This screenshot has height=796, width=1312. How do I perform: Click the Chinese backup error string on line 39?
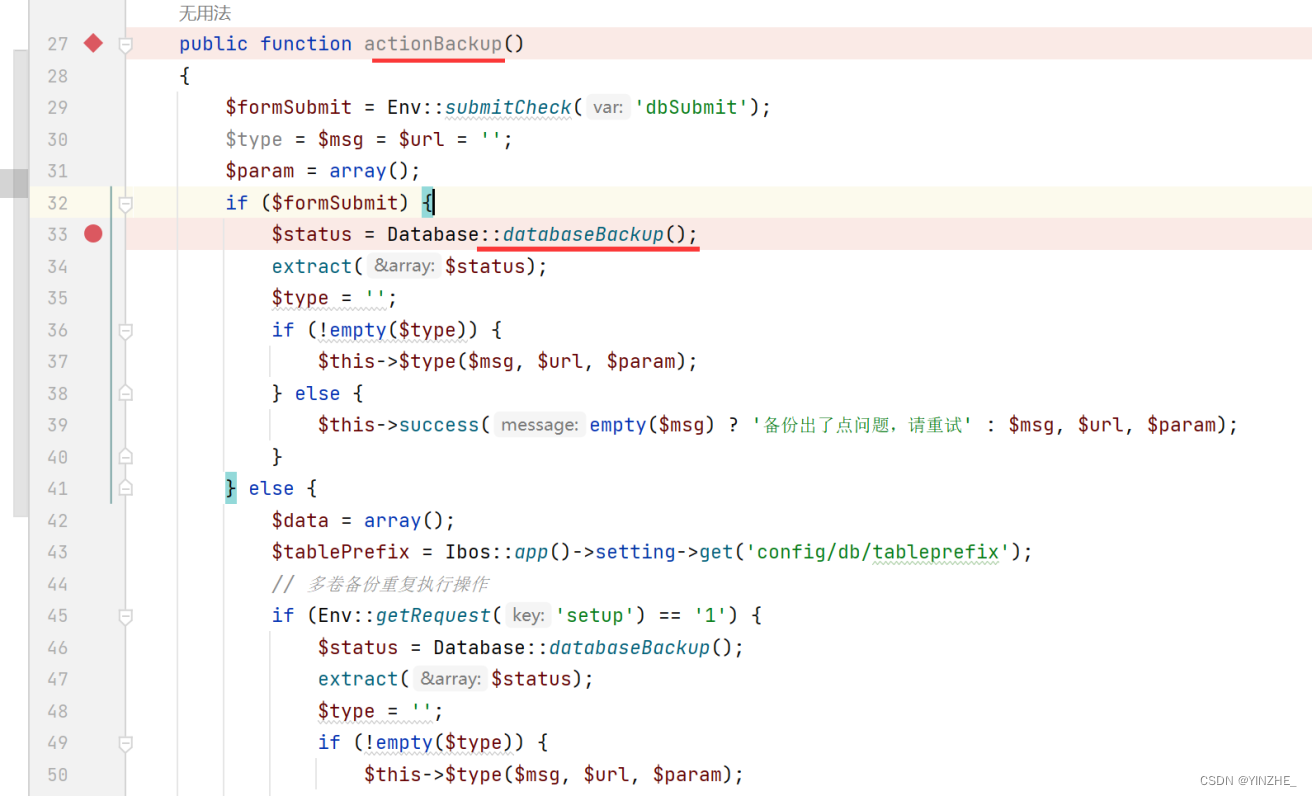863,425
